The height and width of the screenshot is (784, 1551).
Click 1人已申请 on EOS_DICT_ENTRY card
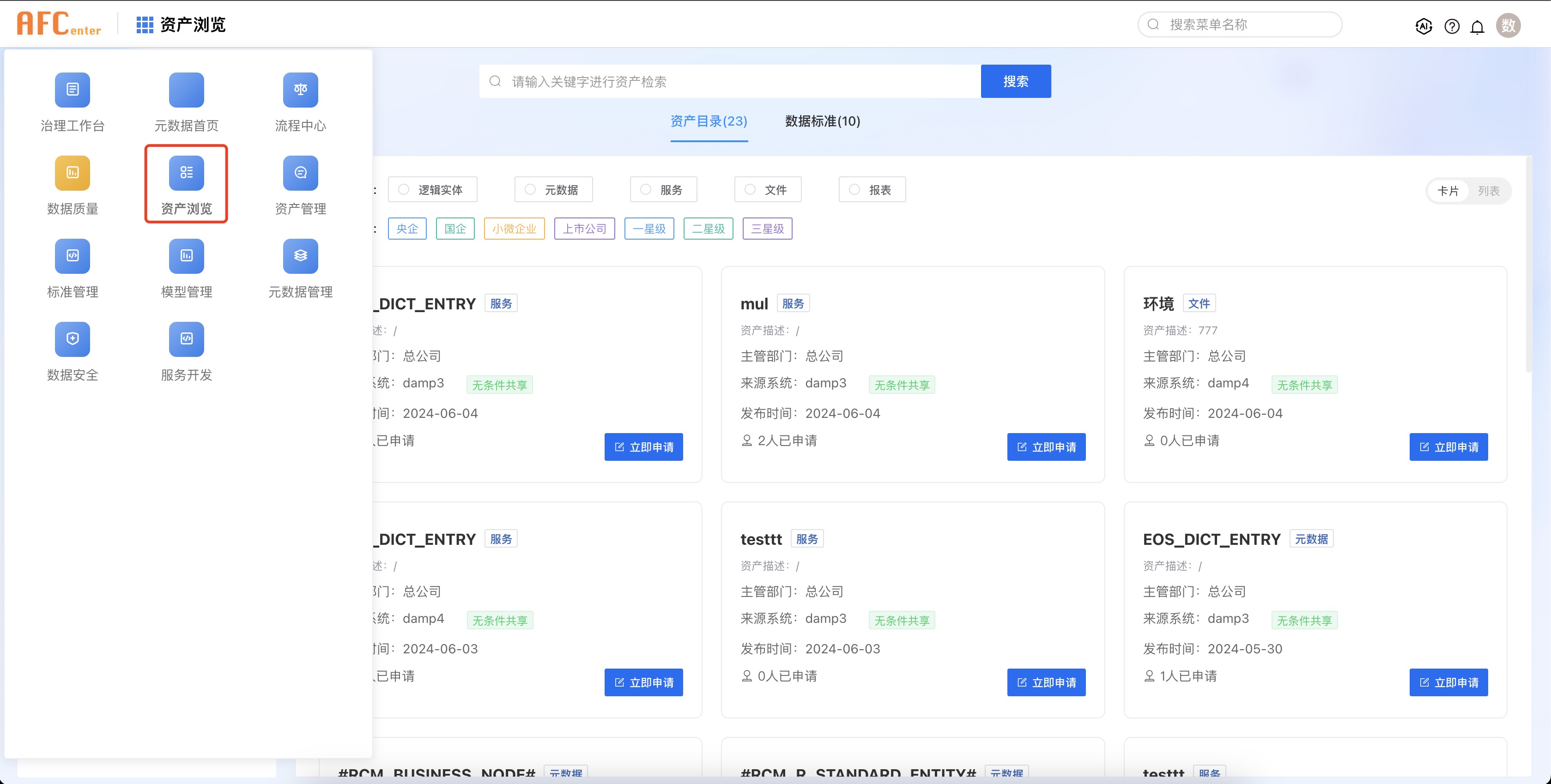click(x=1181, y=675)
